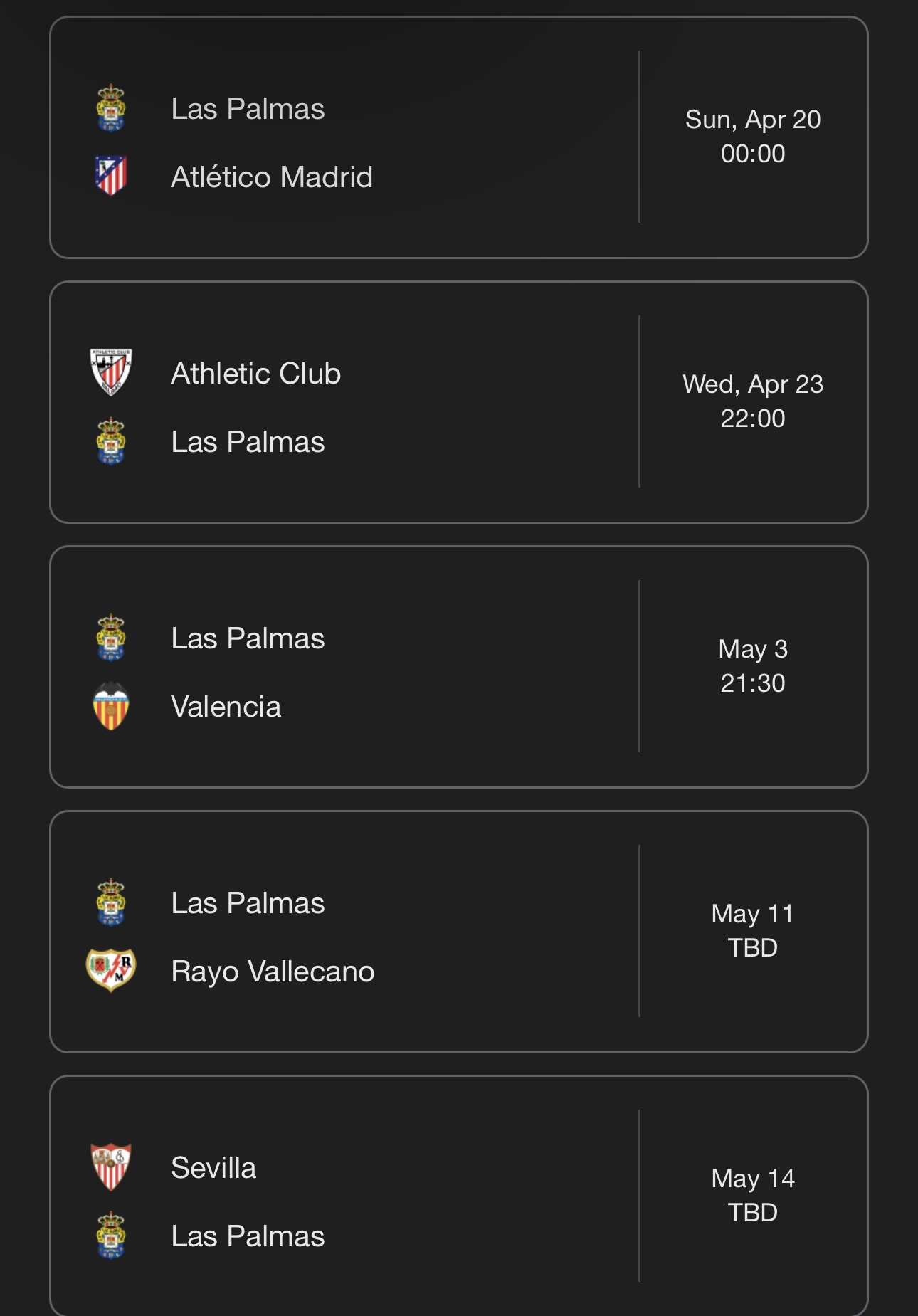Click the Athletic Club crest
Screen dimensions: 918x1316
coord(111,372)
